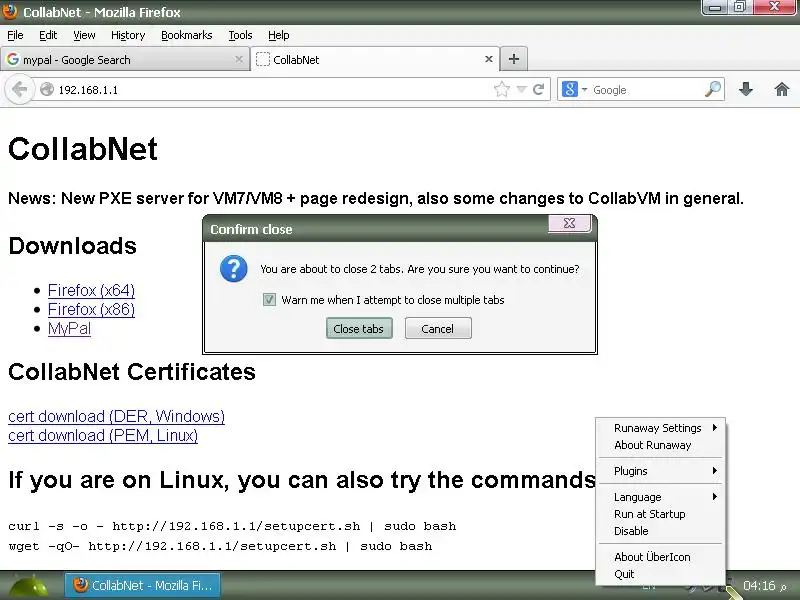This screenshot has width=800, height=600.
Task: Click the globe site identity icon
Action: pos(47,89)
